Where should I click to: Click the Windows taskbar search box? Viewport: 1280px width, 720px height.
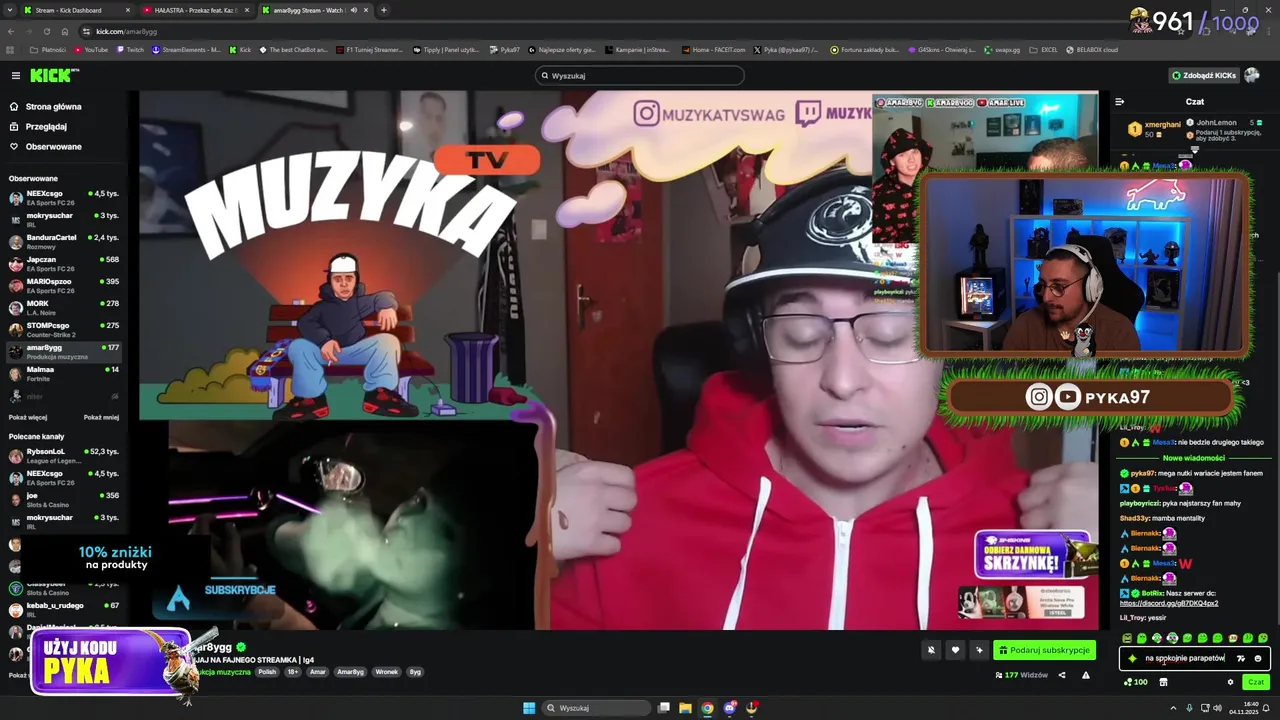point(597,708)
